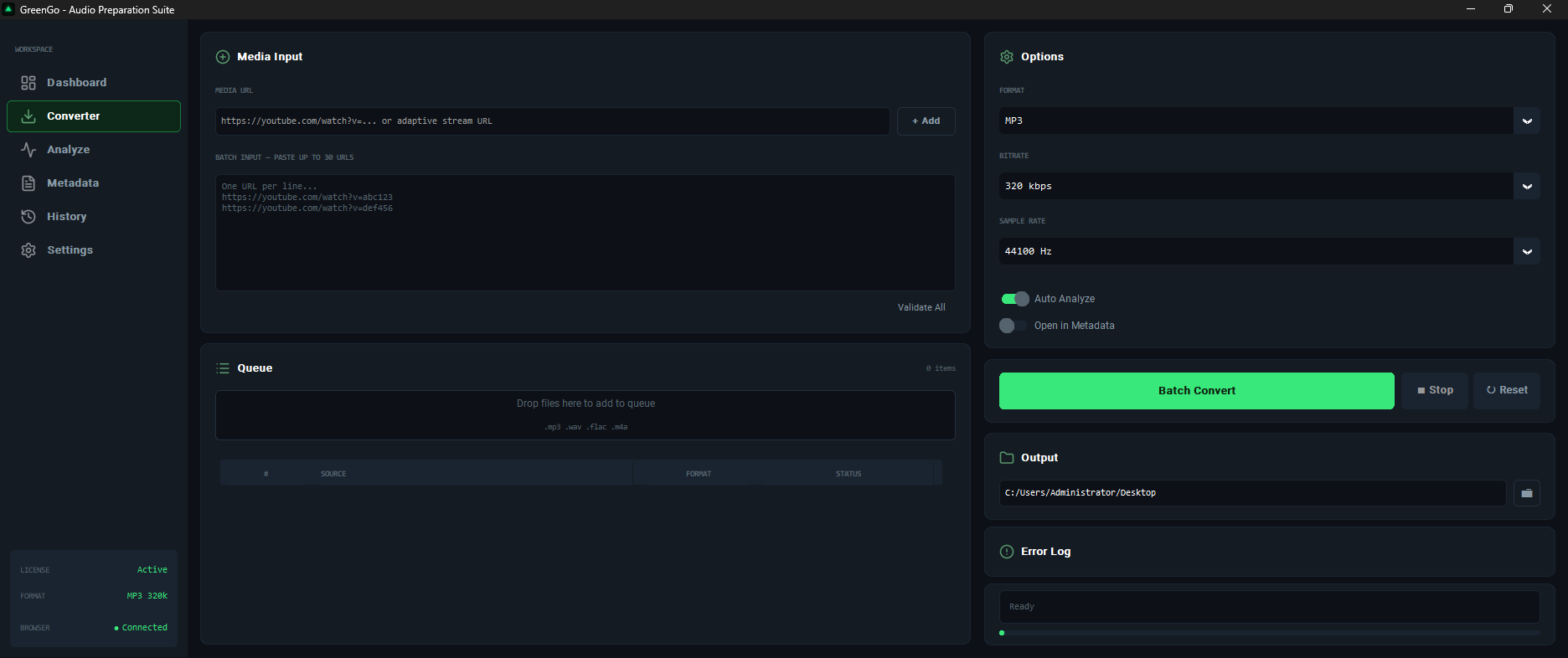Click the GreenGo app logo in title bar
Image resolution: width=1568 pixels, height=658 pixels.
[9, 9]
